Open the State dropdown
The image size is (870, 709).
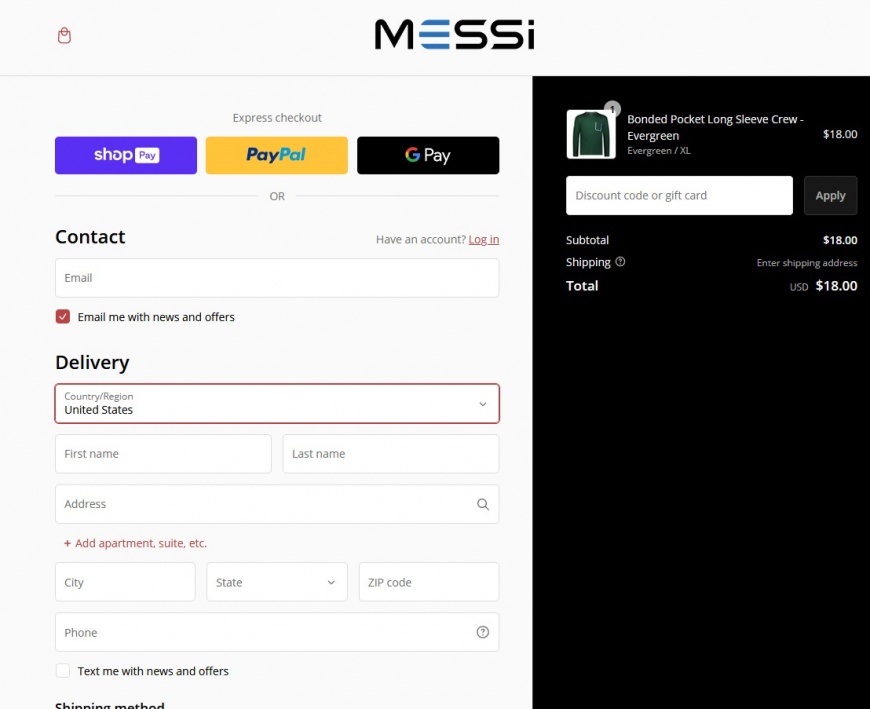(277, 582)
